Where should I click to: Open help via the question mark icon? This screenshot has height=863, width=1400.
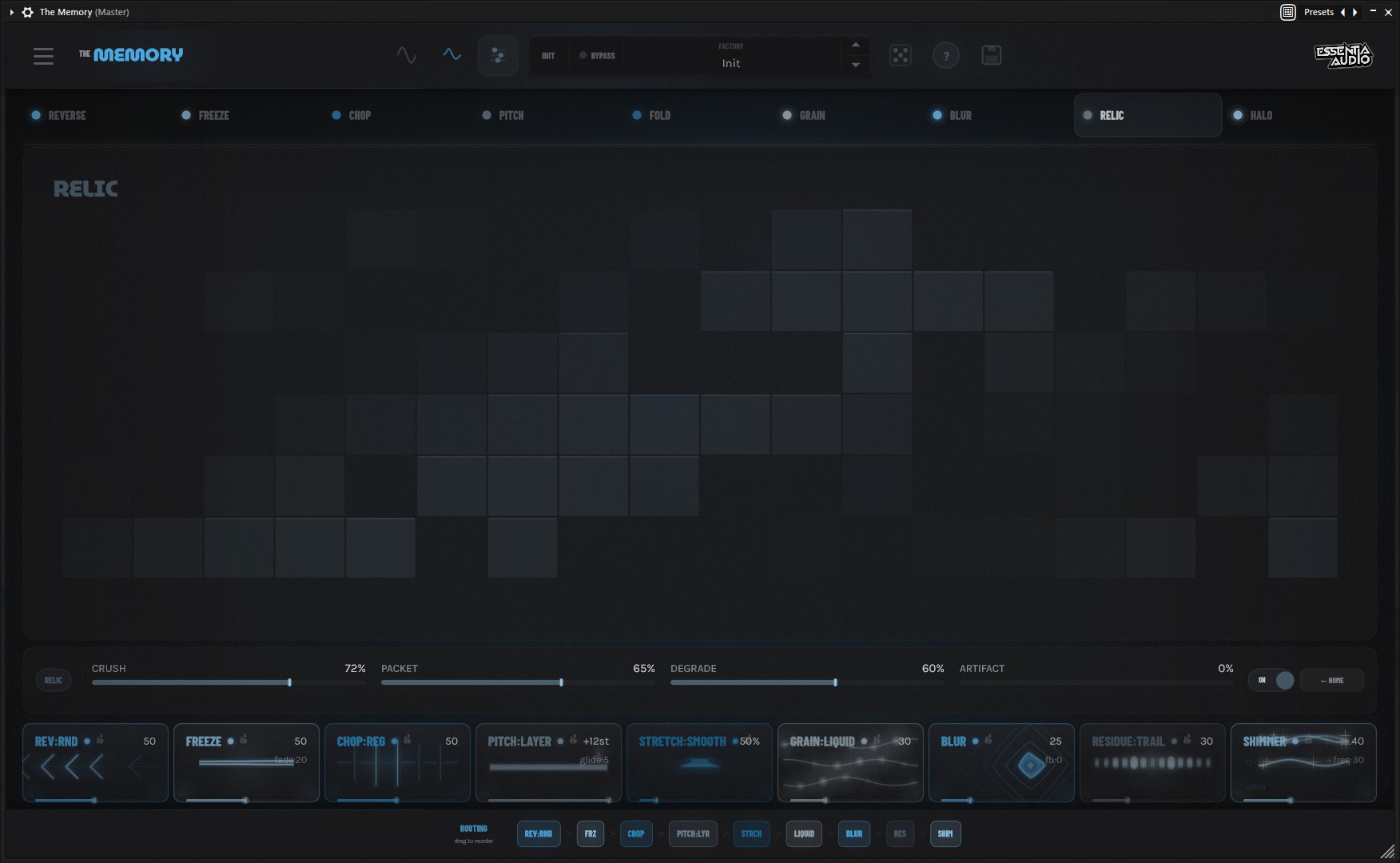tap(946, 55)
